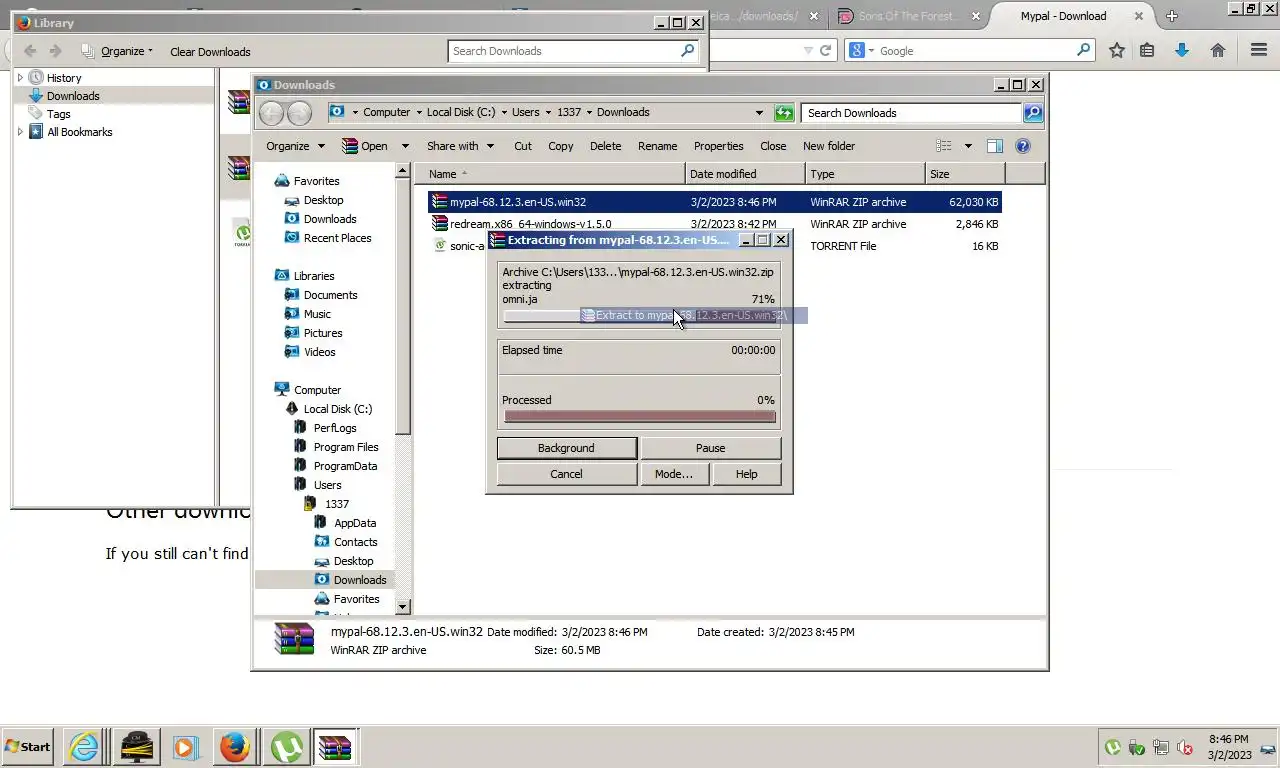Image resolution: width=1280 pixels, height=768 pixels.
Task: Click the Mode... button
Action: point(673,474)
